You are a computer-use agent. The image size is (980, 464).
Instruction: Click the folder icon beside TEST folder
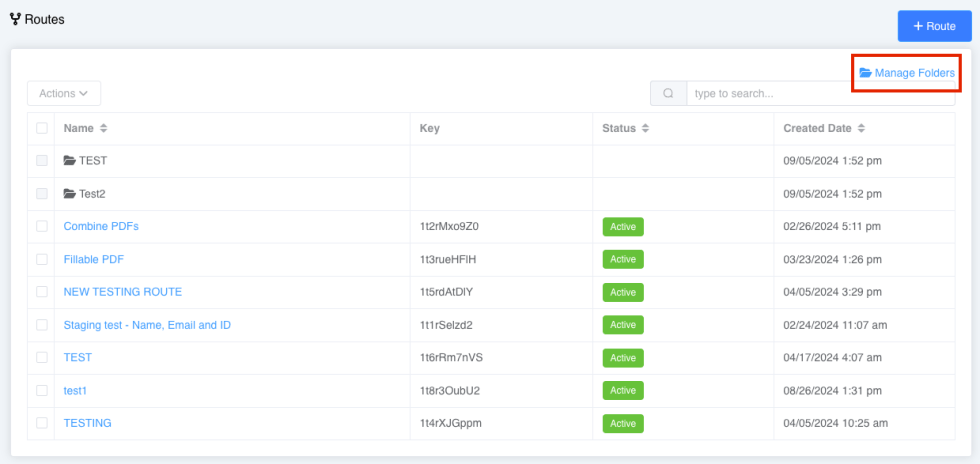[69, 161]
